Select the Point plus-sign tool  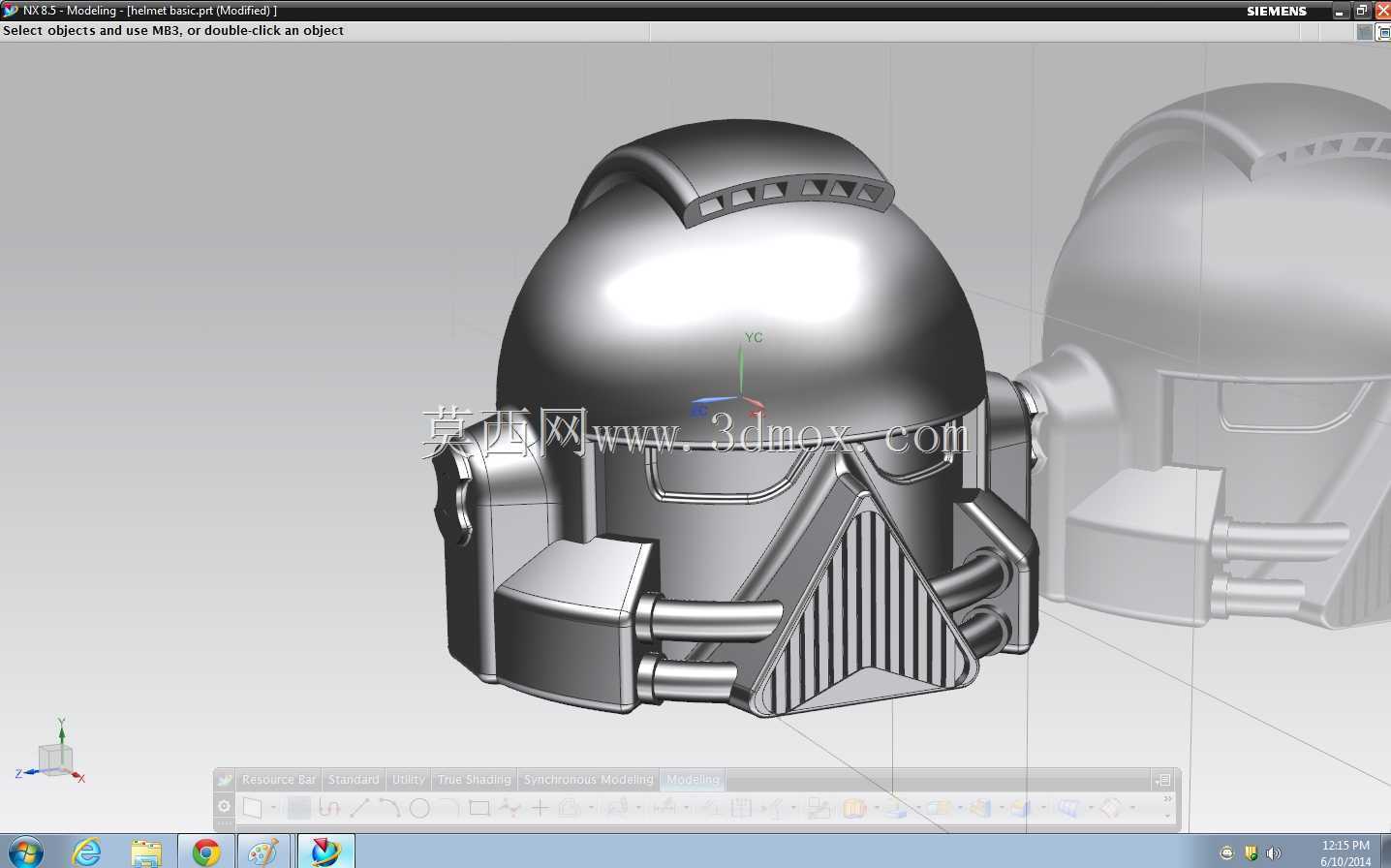point(540,807)
